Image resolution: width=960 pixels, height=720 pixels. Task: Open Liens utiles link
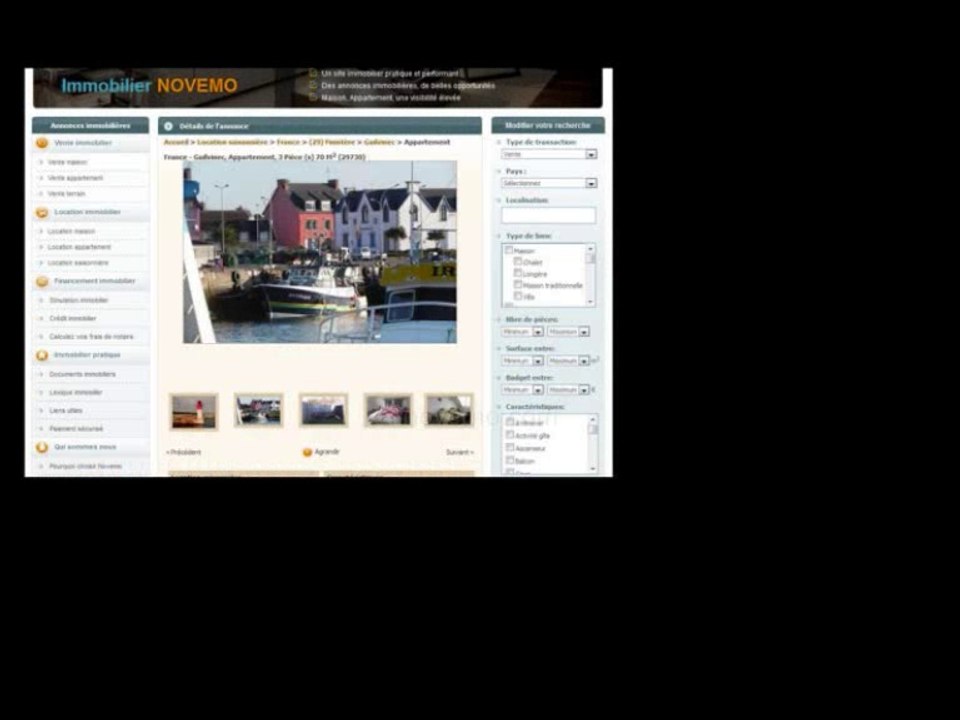point(66,411)
